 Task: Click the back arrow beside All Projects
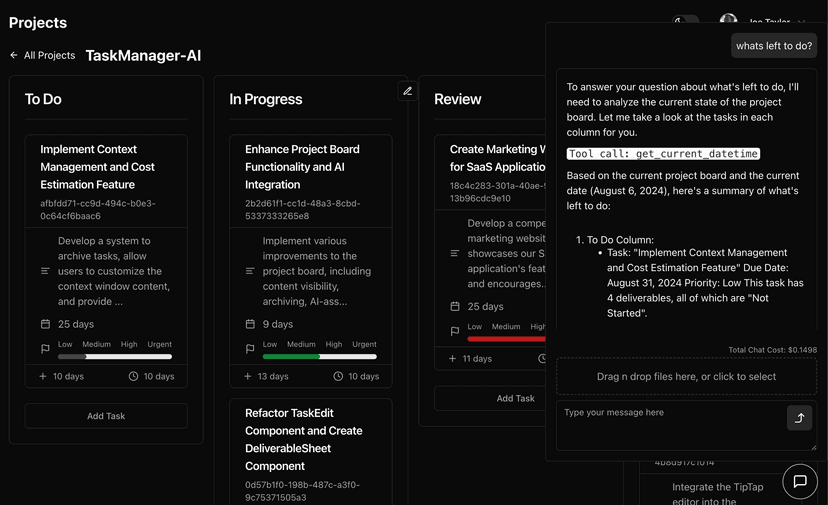[x=14, y=56]
